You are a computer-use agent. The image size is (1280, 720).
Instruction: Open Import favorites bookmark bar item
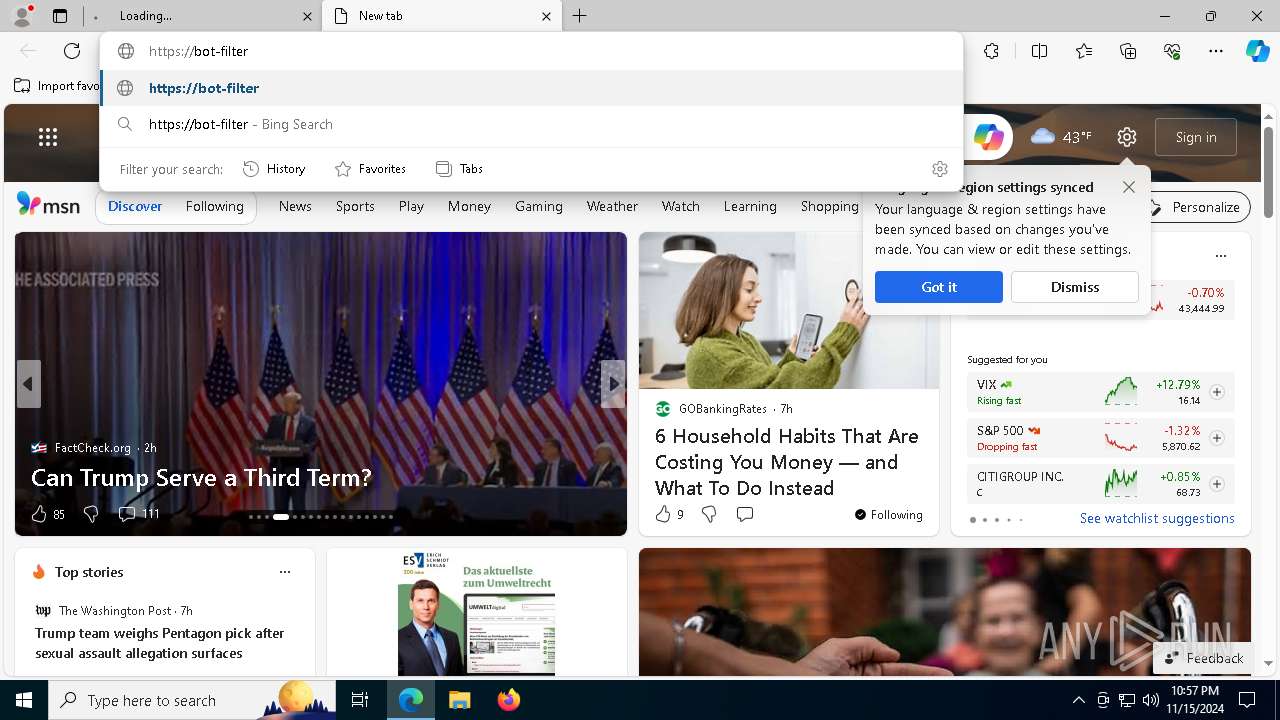click(x=56, y=86)
